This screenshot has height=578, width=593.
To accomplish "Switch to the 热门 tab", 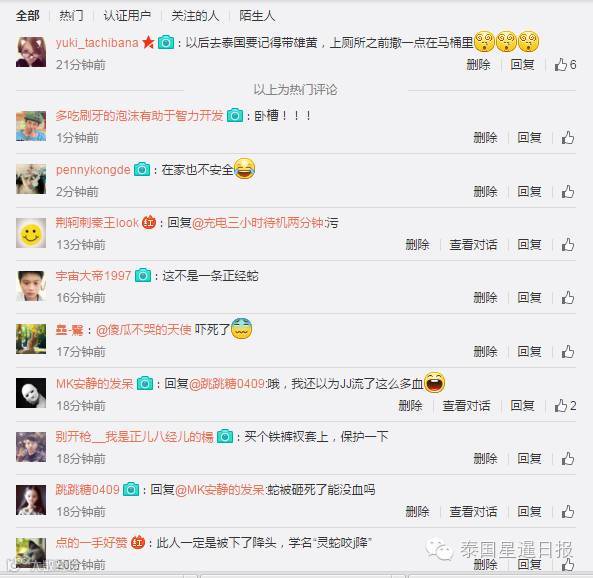I will (x=71, y=16).
